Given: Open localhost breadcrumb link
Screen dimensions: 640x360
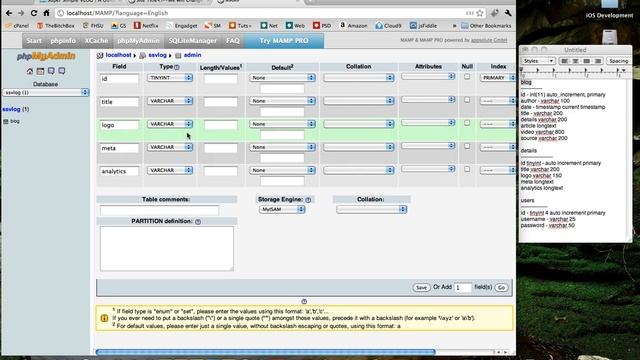Looking at the screenshot, I should [x=118, y=55].
